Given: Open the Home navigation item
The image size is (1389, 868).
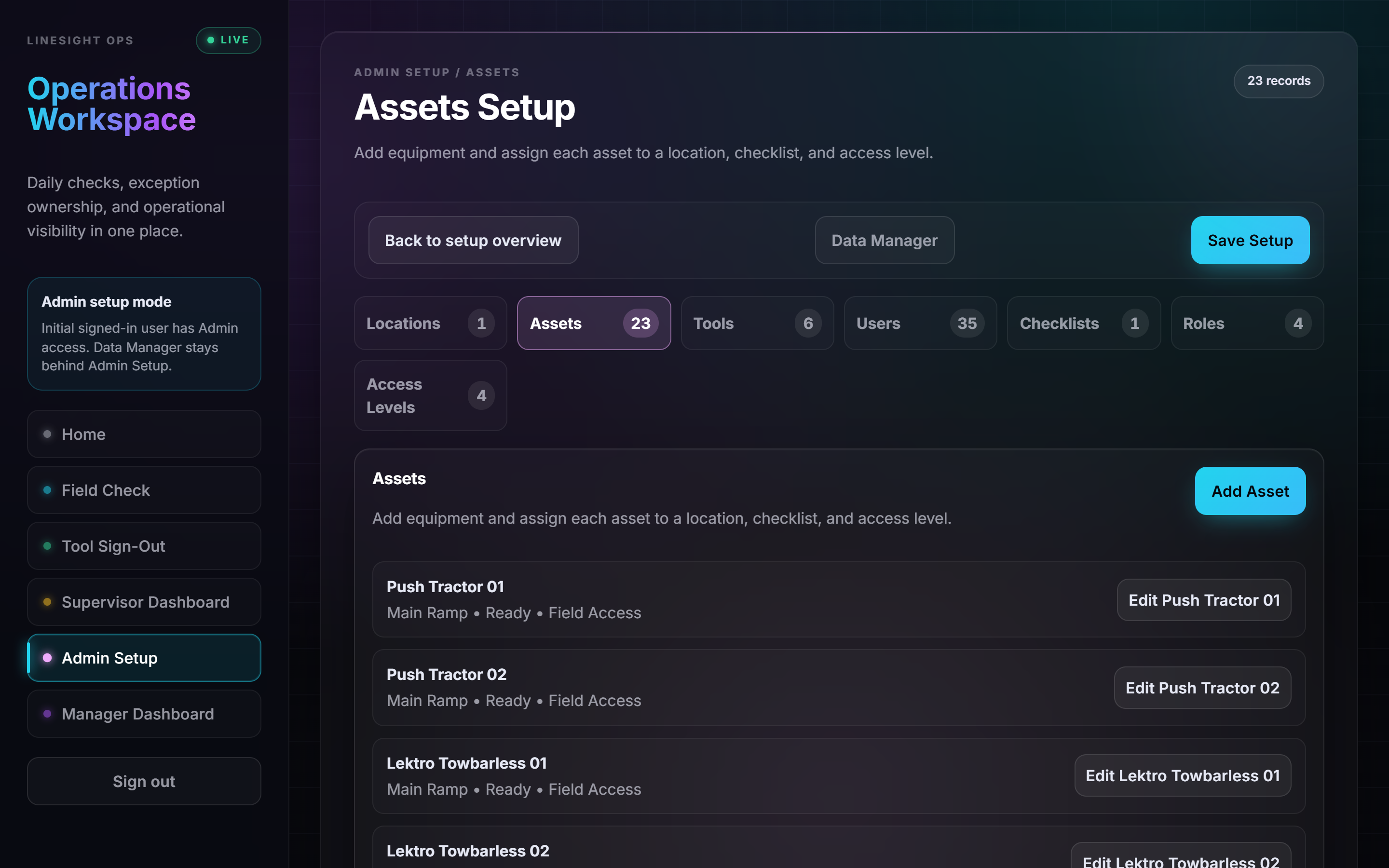Looking at the screenshot, I should tap(144, 434).
